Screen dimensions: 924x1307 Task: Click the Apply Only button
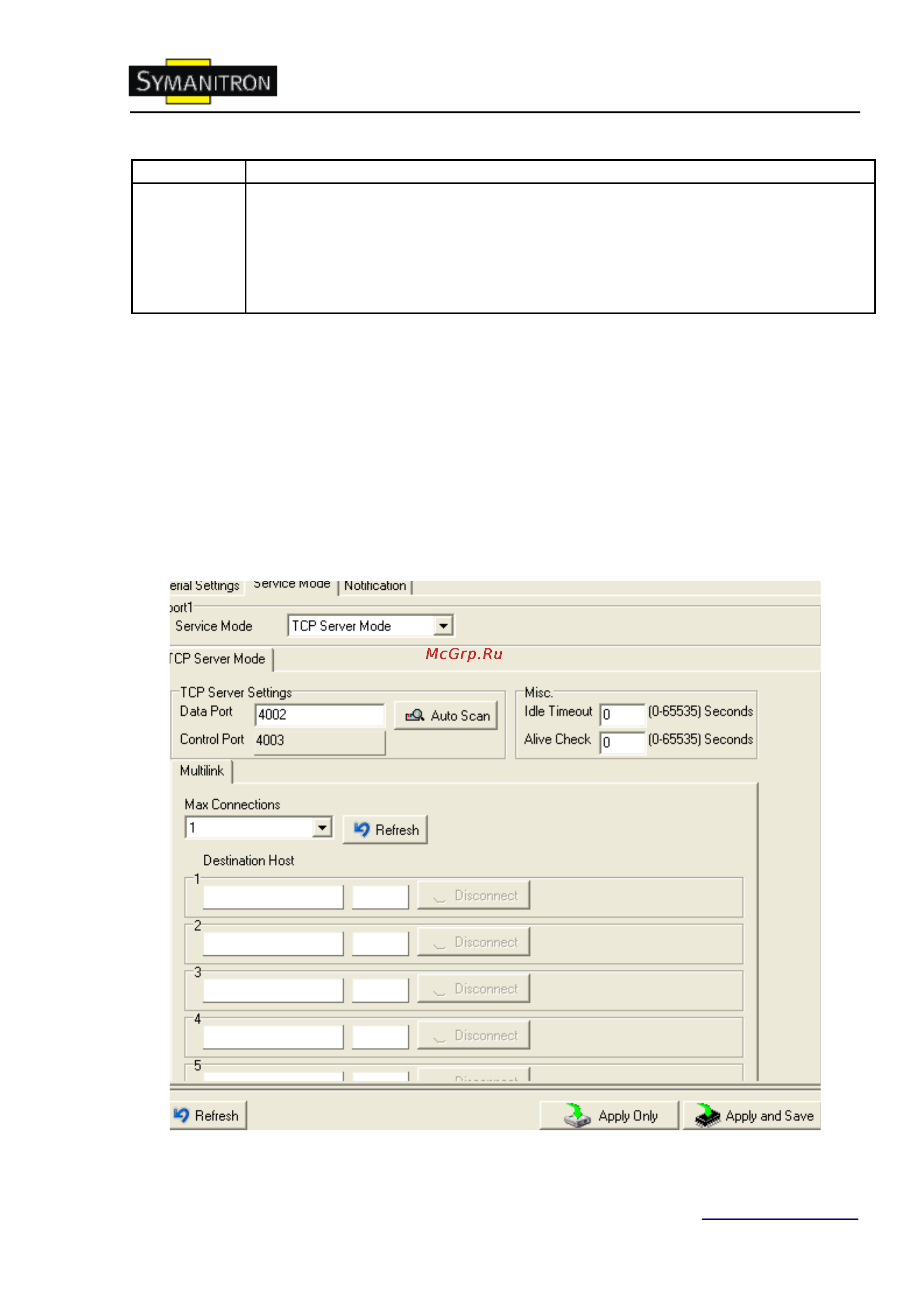tap(609, 1115)
